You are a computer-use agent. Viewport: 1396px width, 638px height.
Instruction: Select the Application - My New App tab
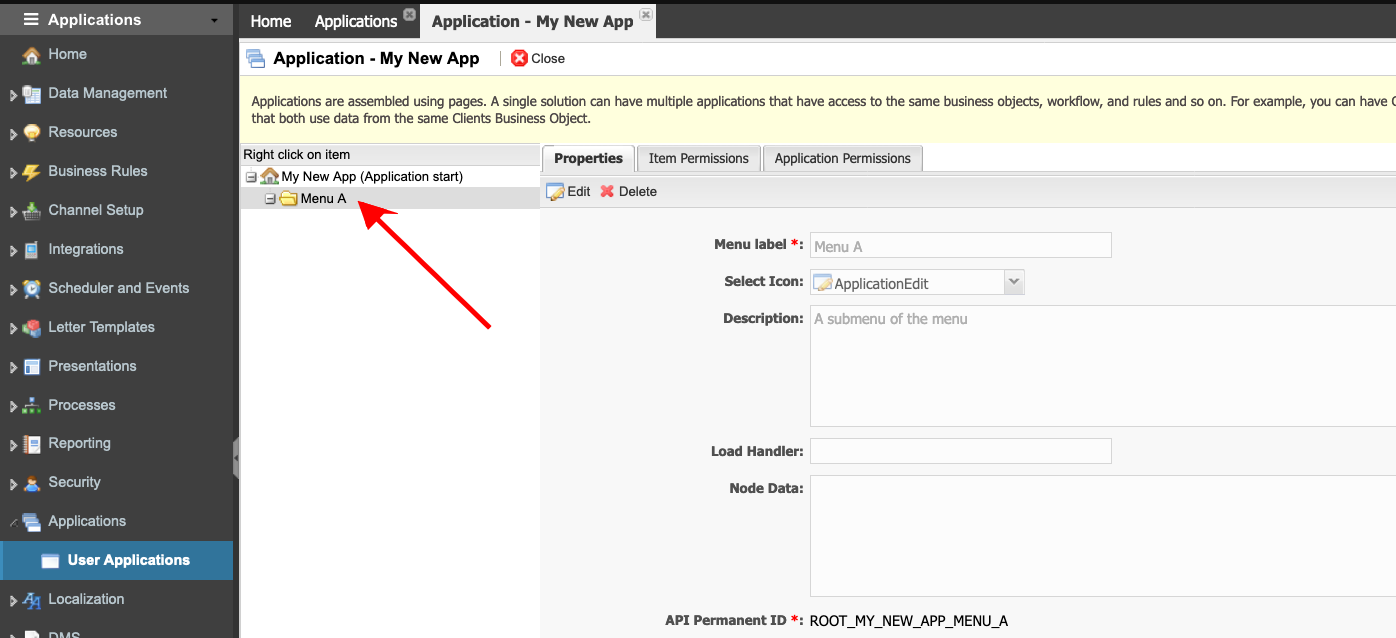[533, 21]
